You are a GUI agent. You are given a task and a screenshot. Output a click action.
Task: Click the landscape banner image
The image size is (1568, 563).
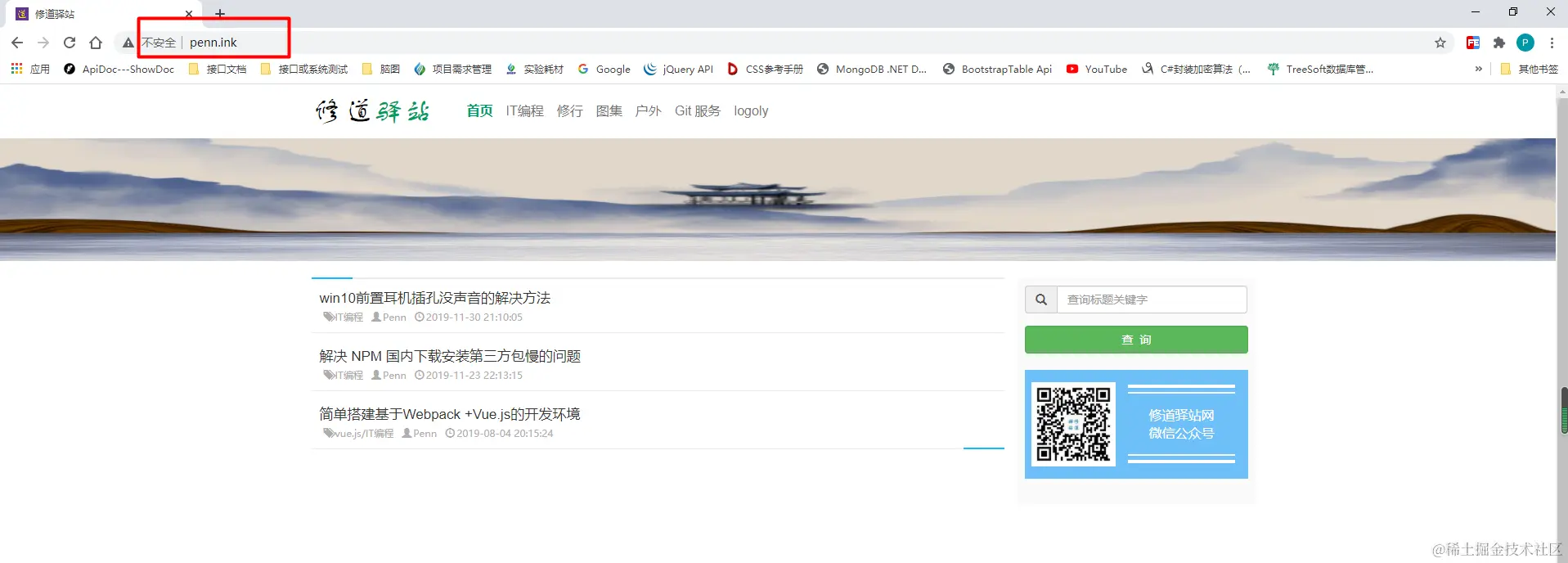[x=778, y=200]
